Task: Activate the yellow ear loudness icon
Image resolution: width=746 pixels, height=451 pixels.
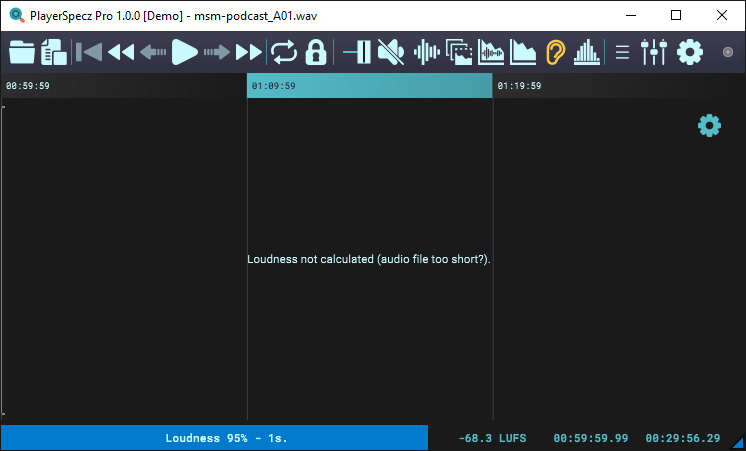Action: point(555,52)
